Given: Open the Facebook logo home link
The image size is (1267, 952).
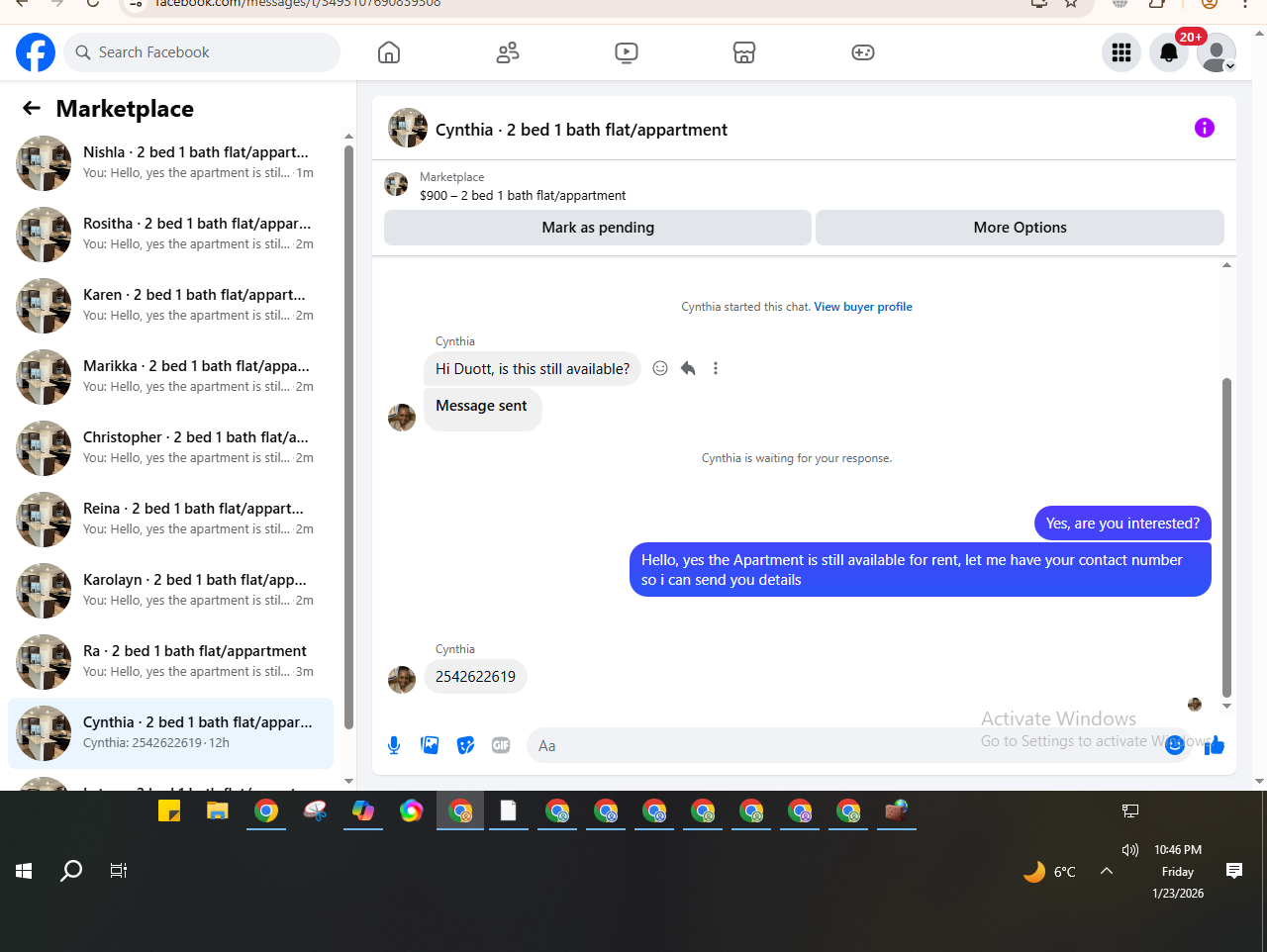Looking at the screenshot, I should pyautogui.click(x=36, y=52).
